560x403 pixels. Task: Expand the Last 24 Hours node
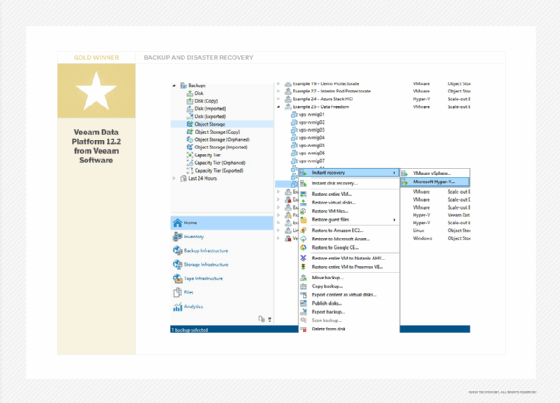click(x=174, y=178)
